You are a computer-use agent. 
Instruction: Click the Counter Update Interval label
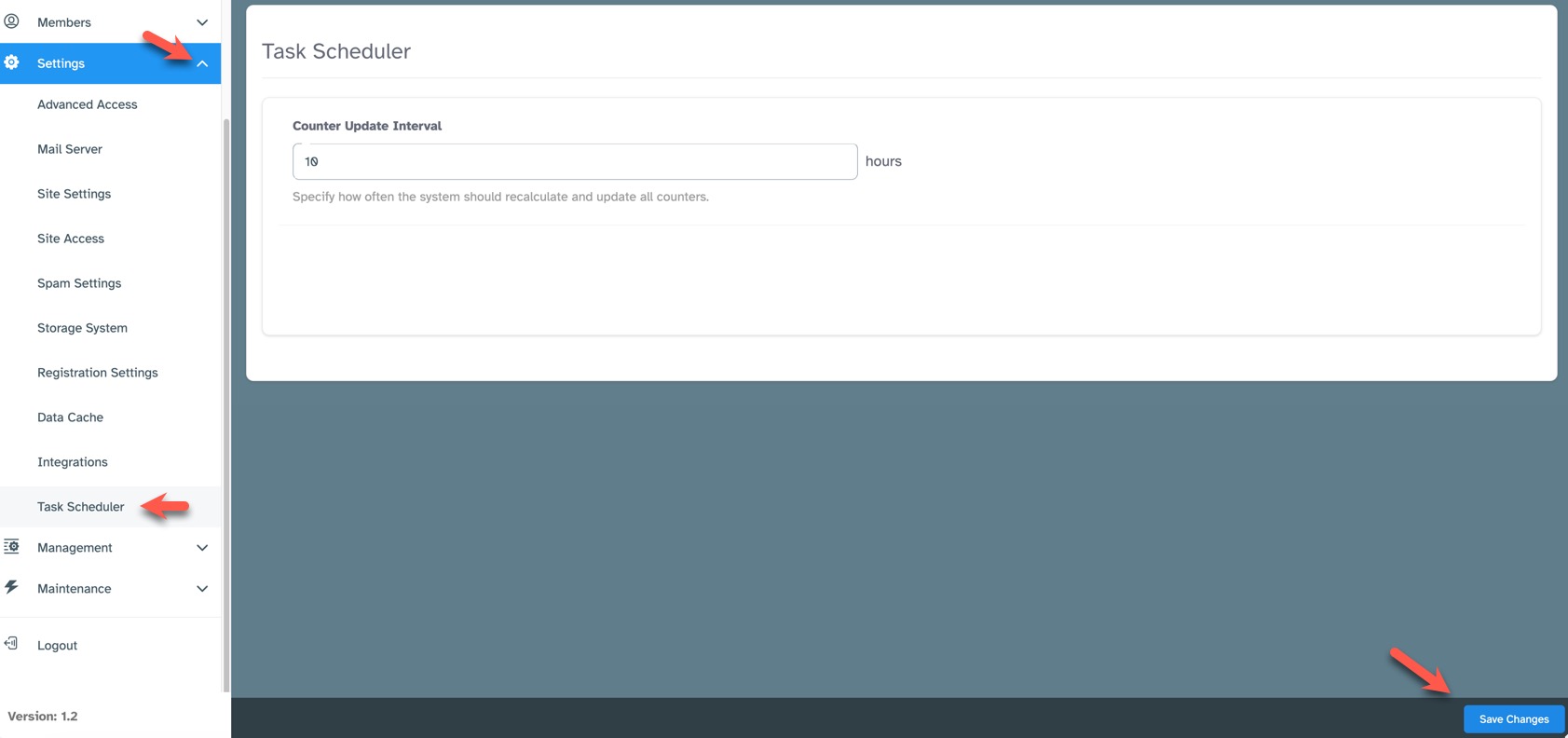tap(367, 126)
